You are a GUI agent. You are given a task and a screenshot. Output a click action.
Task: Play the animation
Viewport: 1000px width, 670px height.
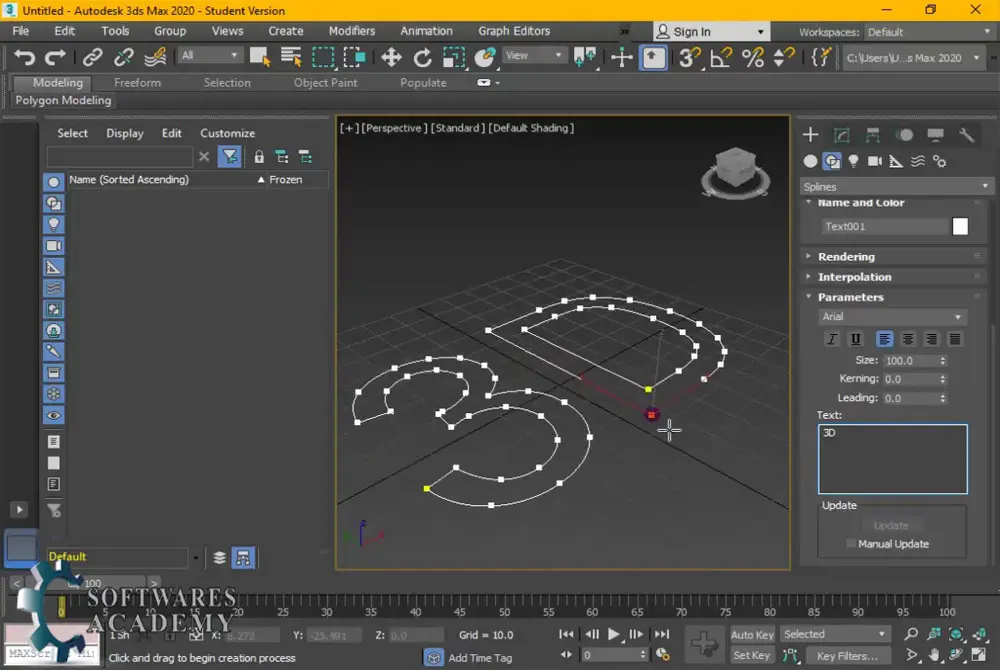tap(614, 634)
